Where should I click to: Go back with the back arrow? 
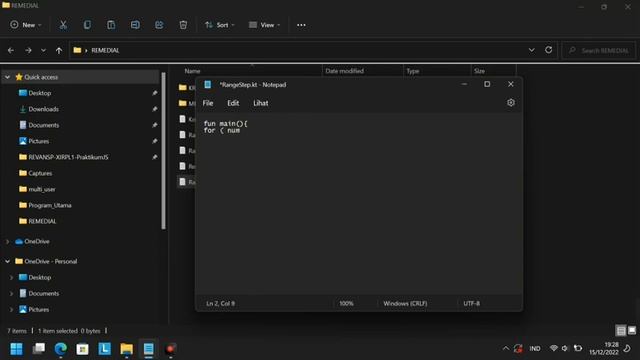tap(11, 50)
